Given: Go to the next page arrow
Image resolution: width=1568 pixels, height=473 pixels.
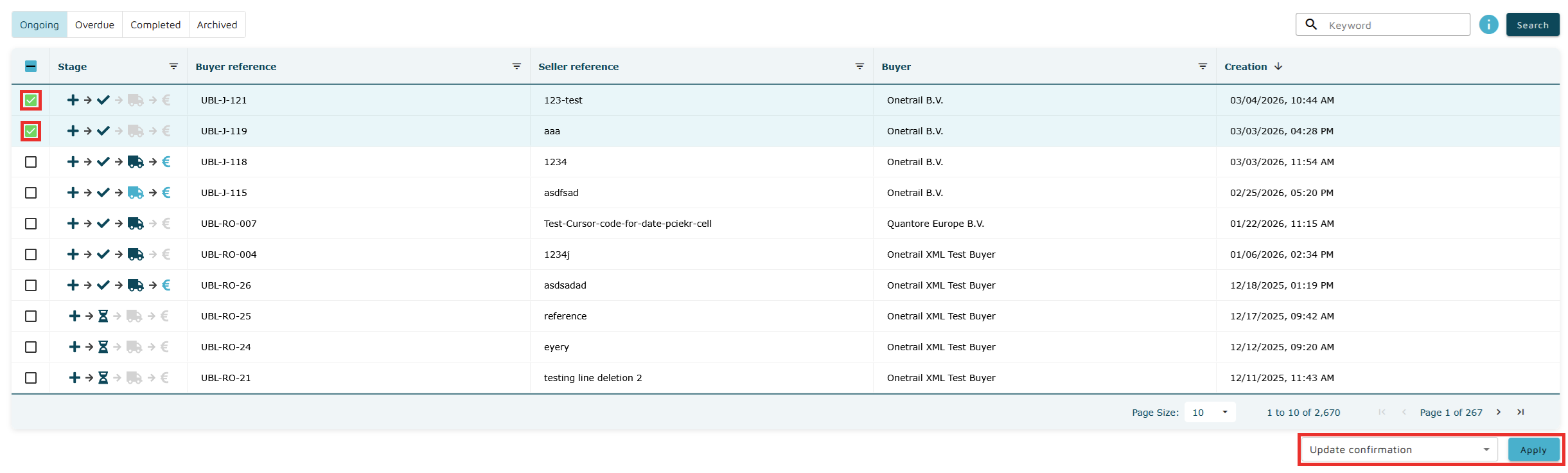Looking at the screenshot, I should 1499,412.
